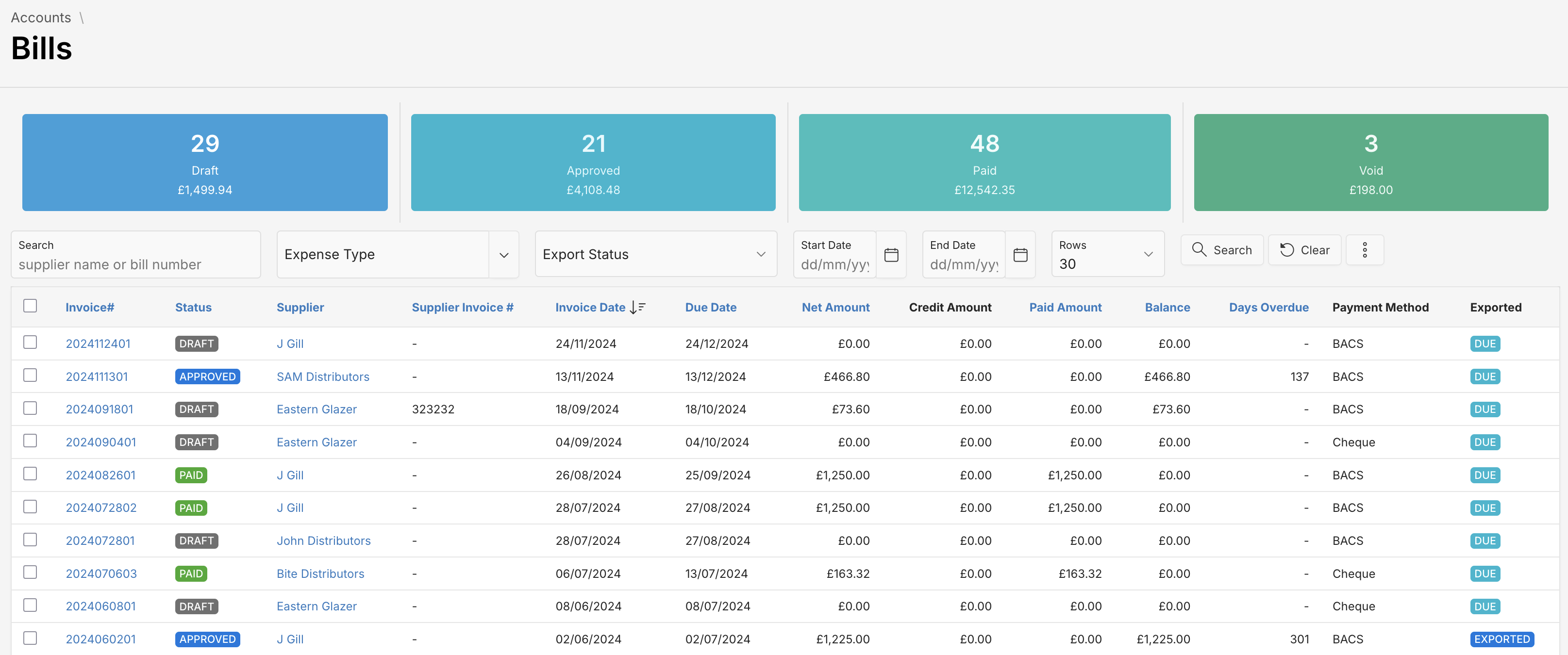Open the Start Date calendar picker icon

tap(891, 255)
